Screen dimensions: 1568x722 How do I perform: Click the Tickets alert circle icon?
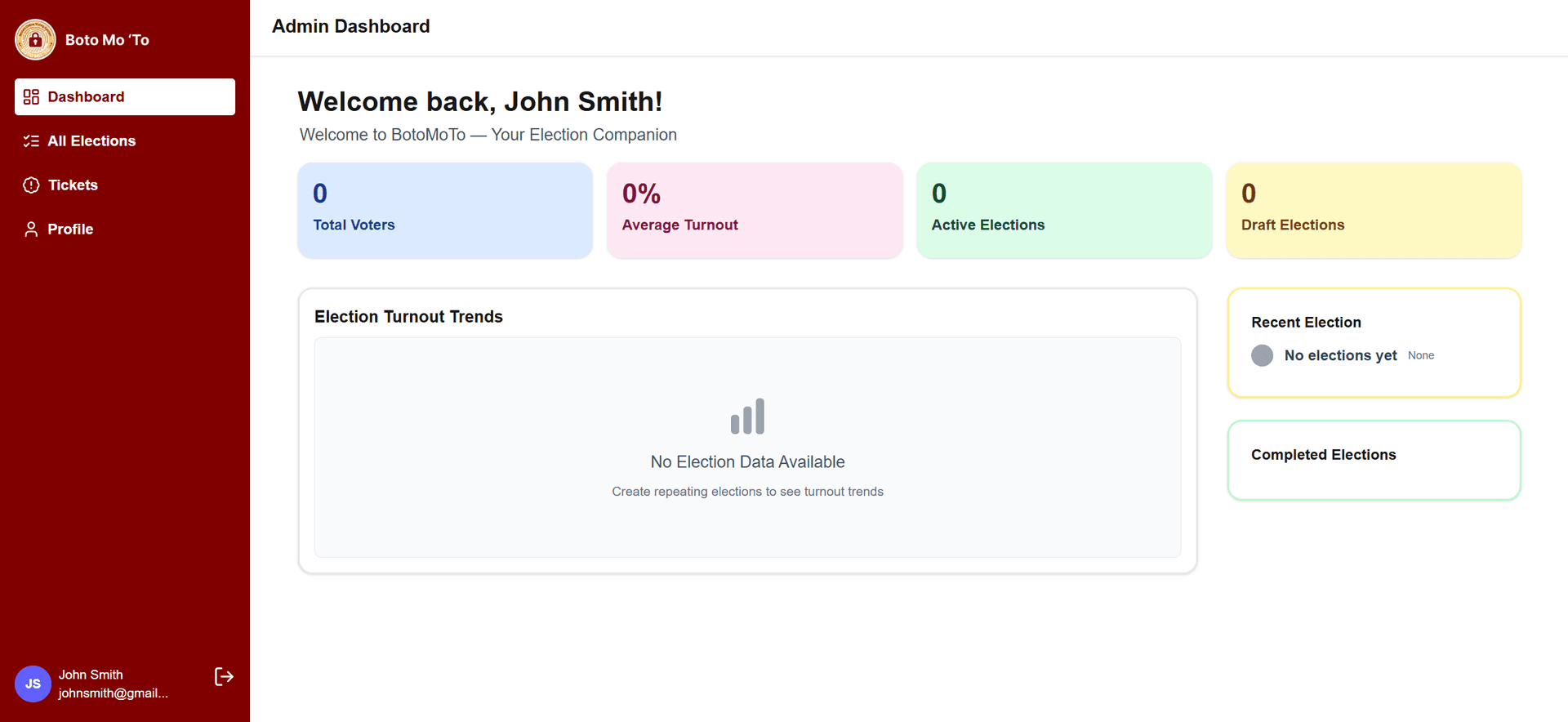pyautogui.click(x=31, y=185)
